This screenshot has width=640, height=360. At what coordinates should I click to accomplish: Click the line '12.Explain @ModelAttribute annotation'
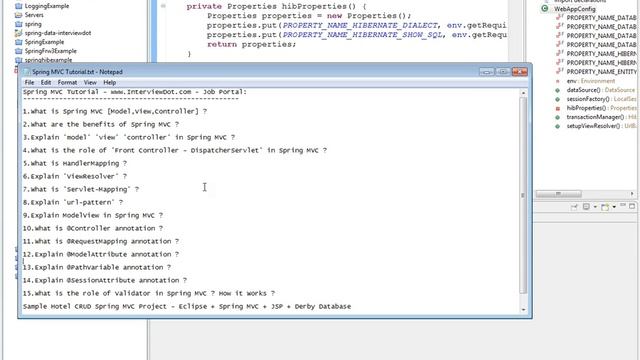pyautogui.click(x=101, y=255)
